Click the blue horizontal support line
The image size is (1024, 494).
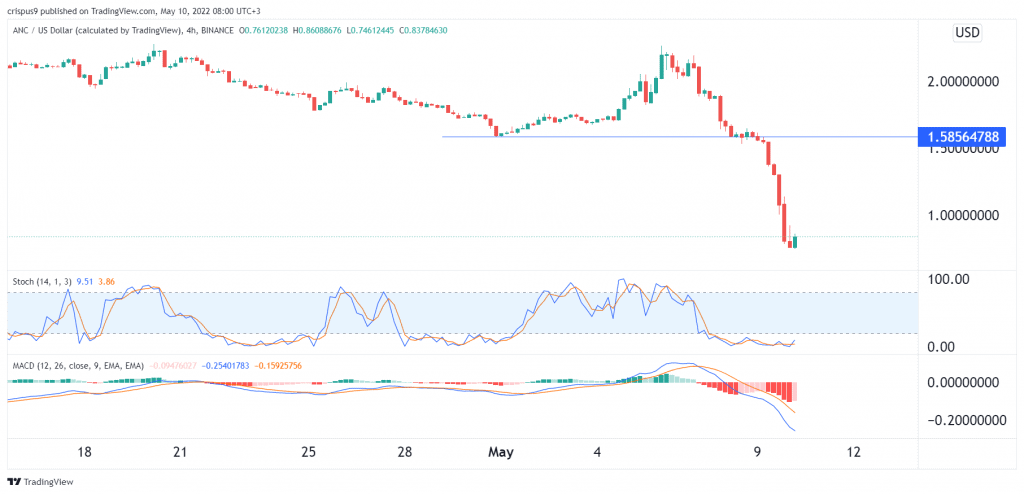click(x=679, y=137)
